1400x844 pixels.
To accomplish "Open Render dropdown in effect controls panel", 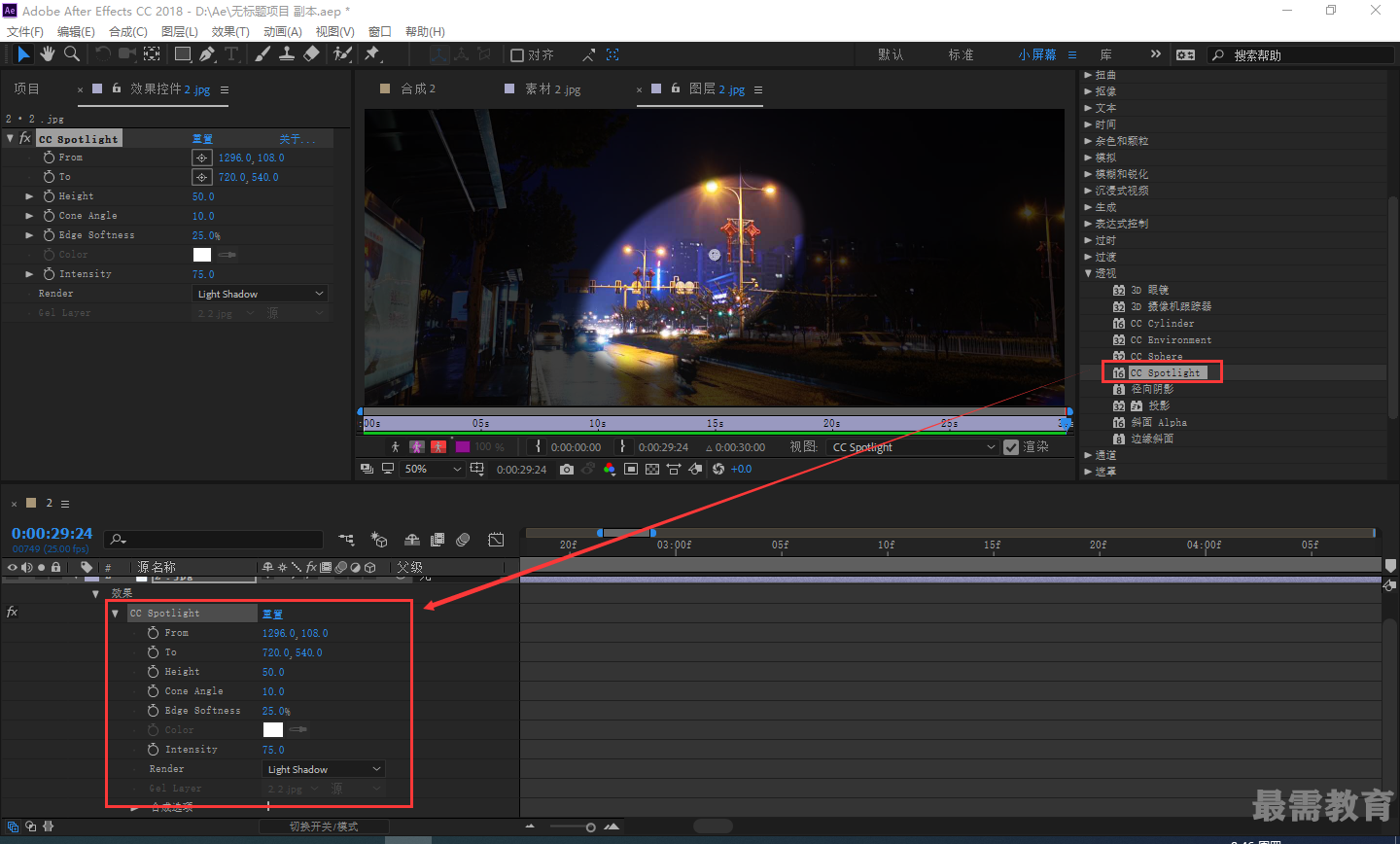I will pyautogui.click(x=260, y=294).
